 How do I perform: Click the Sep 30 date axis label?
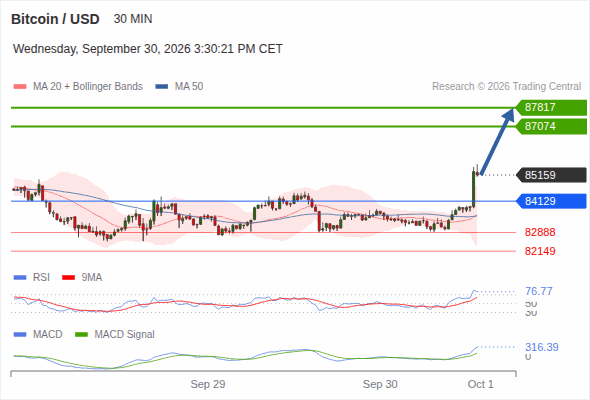click(380, 384)
